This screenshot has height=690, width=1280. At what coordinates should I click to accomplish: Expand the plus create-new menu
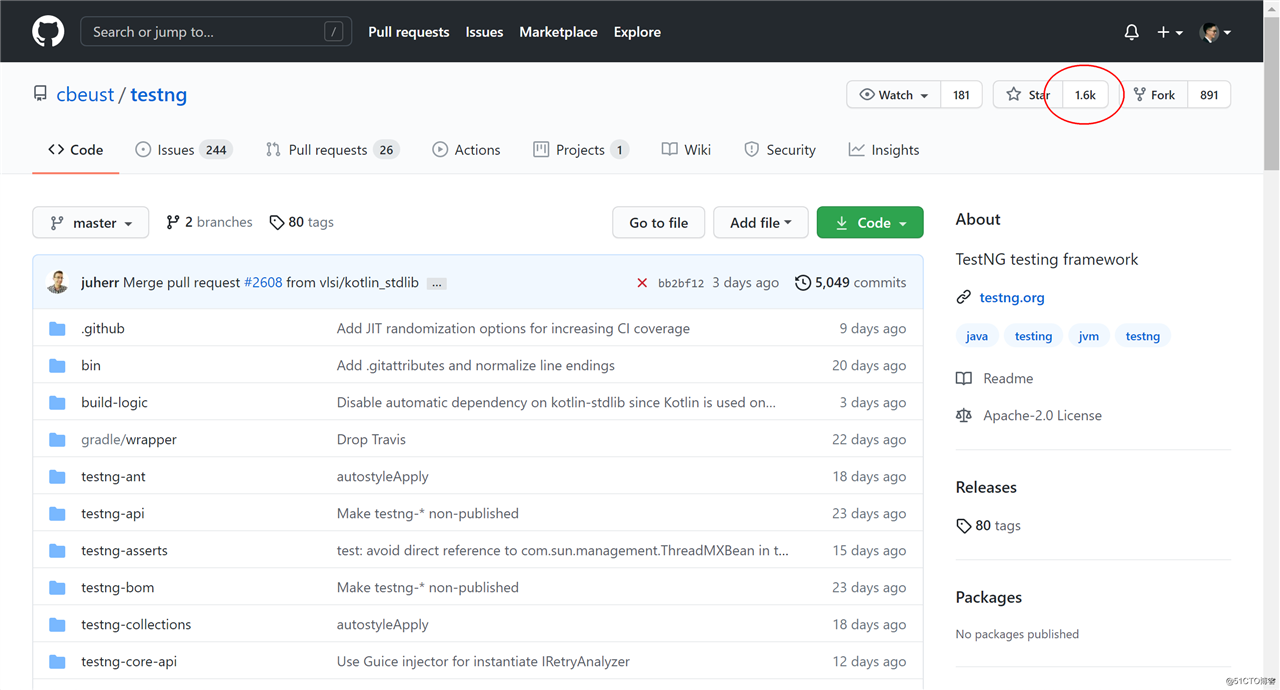tap(1170, 32)
